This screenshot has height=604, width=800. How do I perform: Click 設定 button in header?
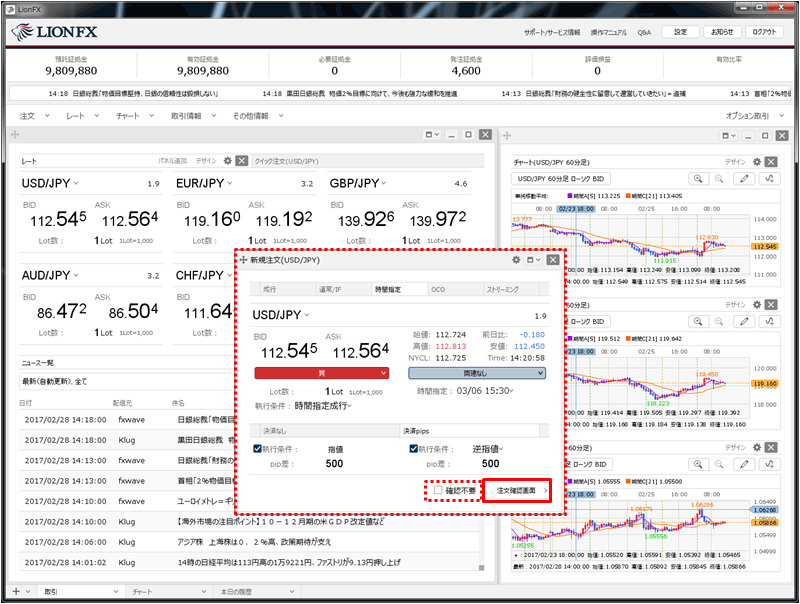pyautogui.click(x=680, y=32)
